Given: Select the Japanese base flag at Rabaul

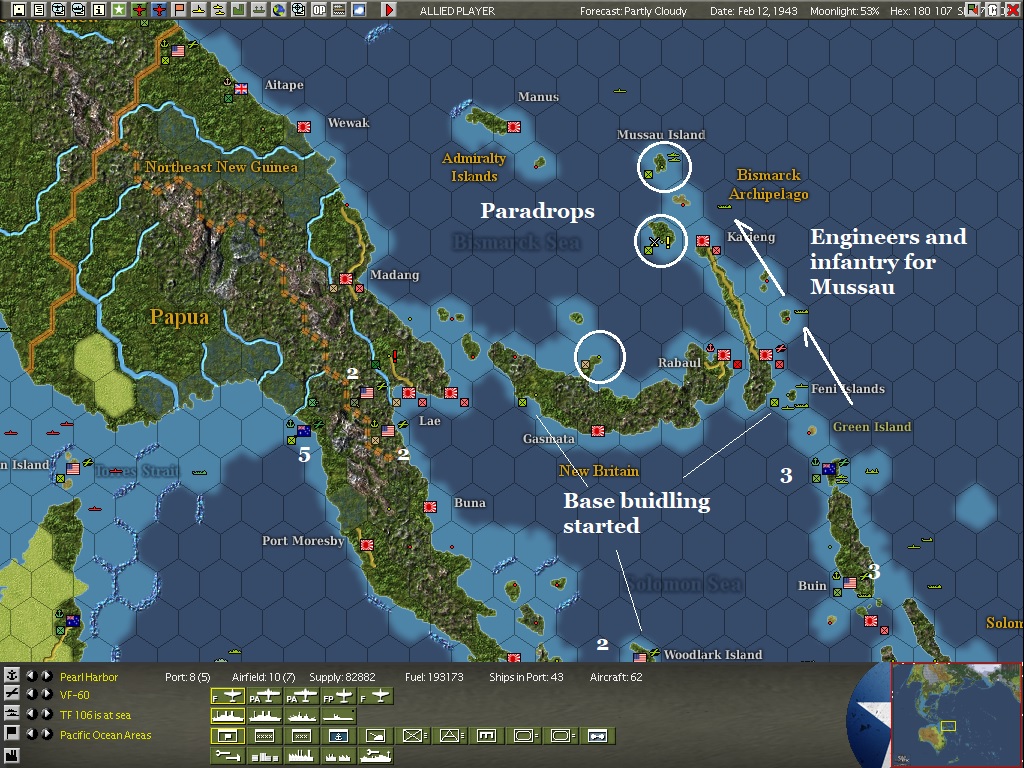Looking at the screenshot, I should pyautogui.click(x=724, y=355).
